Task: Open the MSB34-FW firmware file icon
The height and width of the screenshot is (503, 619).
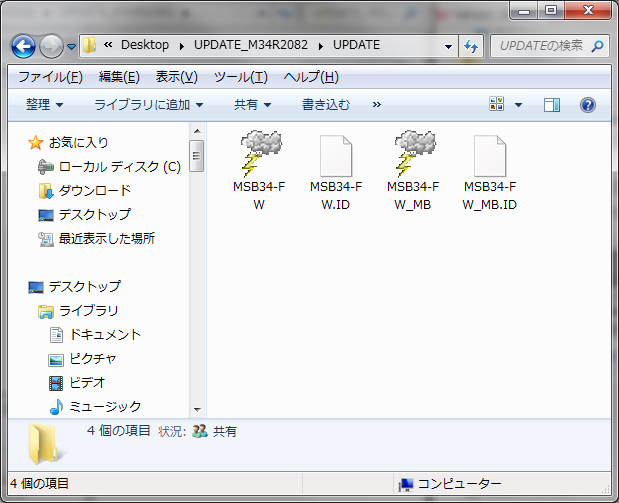Action: pos(258,155)
